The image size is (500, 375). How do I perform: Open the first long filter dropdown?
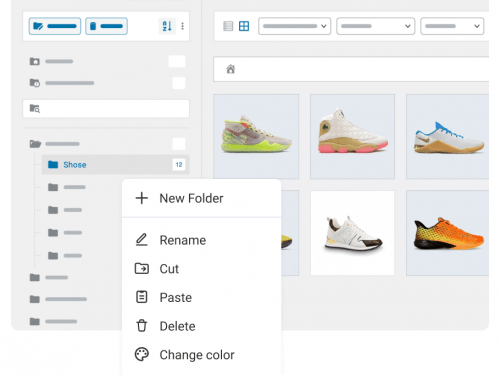[x=295, y=26]
